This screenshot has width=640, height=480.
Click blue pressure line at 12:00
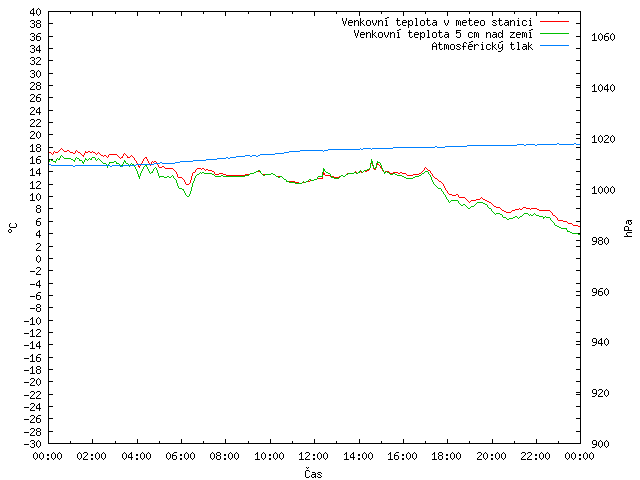(x=314, y=151)
